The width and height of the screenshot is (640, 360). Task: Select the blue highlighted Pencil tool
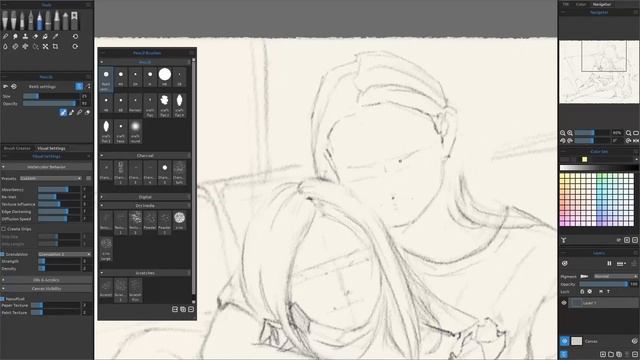[40, 20]
